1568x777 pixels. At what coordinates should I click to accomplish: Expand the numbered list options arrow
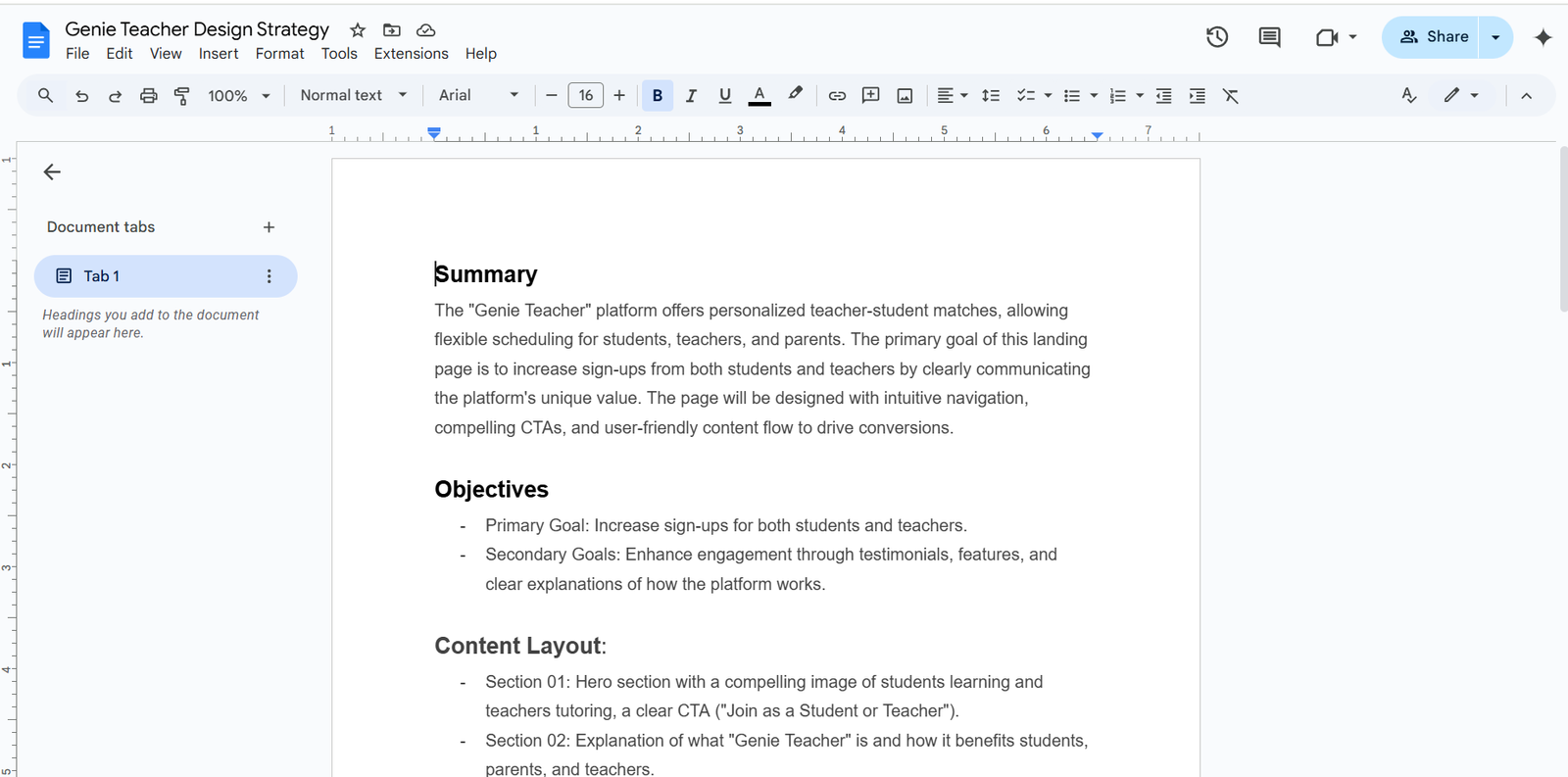tap(1140, 95)
